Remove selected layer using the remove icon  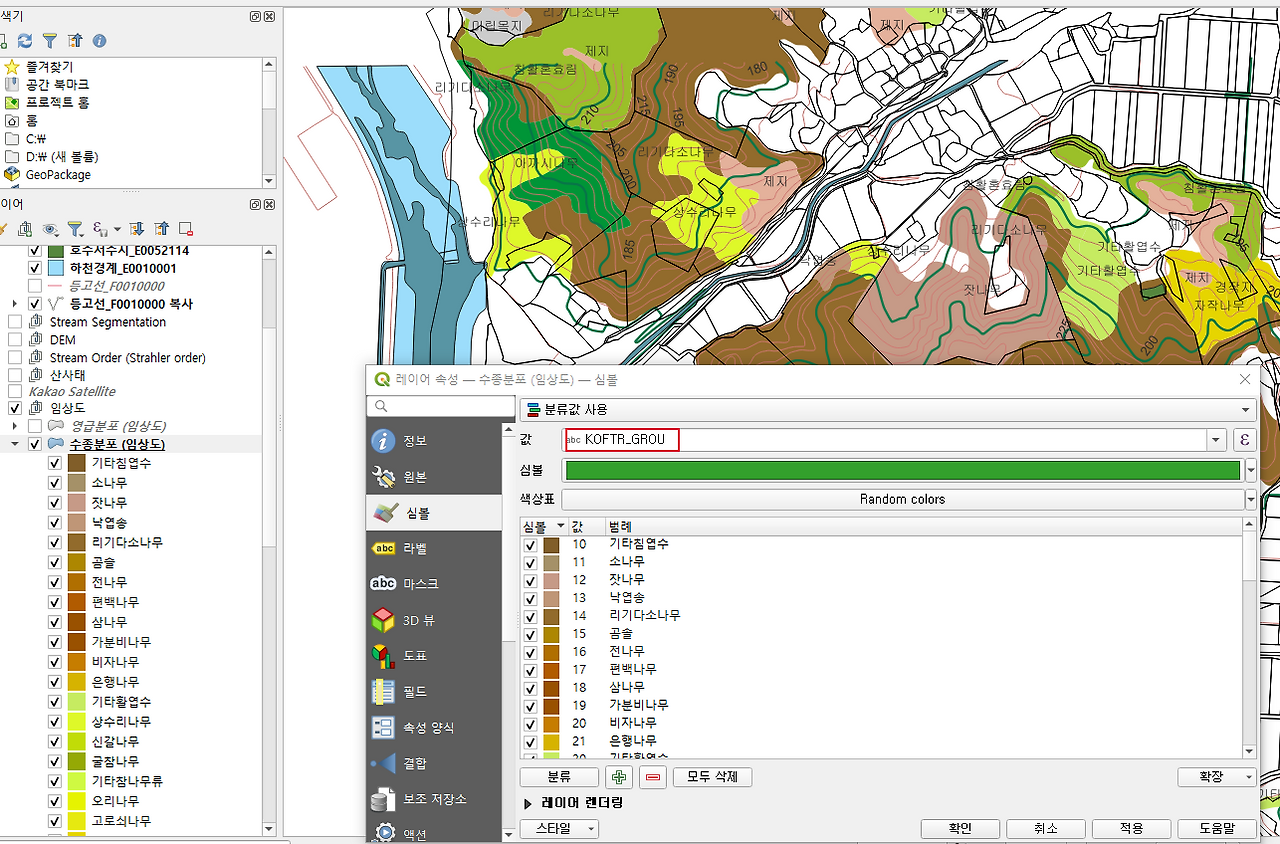(x=185, y=229)
